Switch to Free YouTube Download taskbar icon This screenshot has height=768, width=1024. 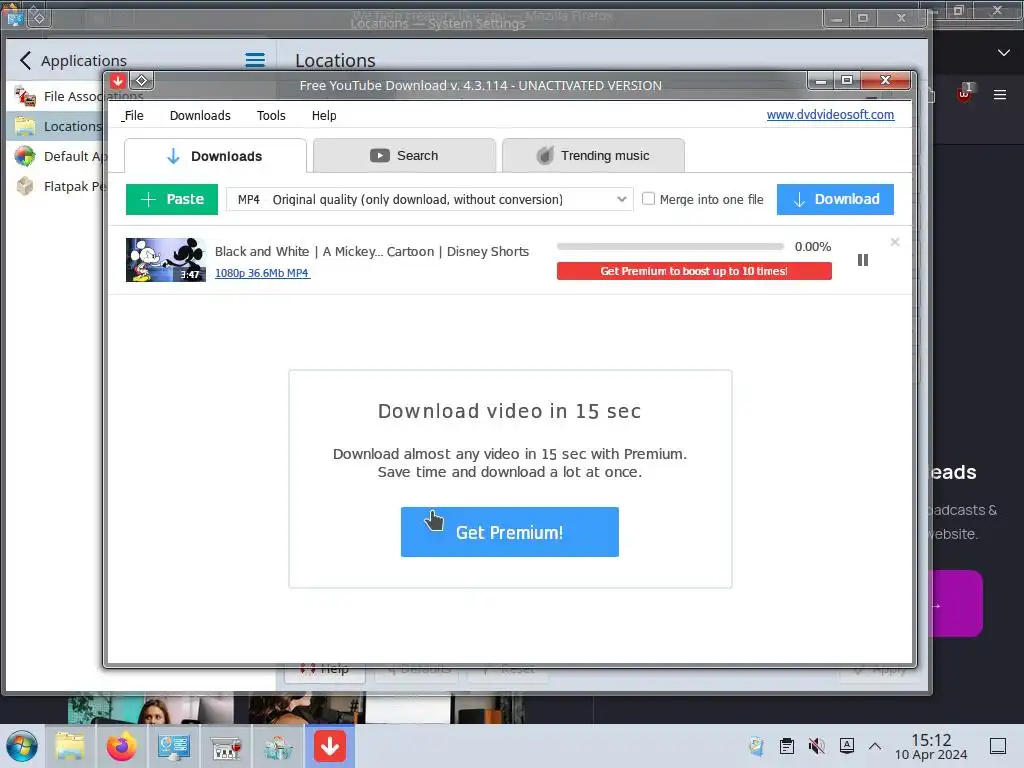[330, 746]
